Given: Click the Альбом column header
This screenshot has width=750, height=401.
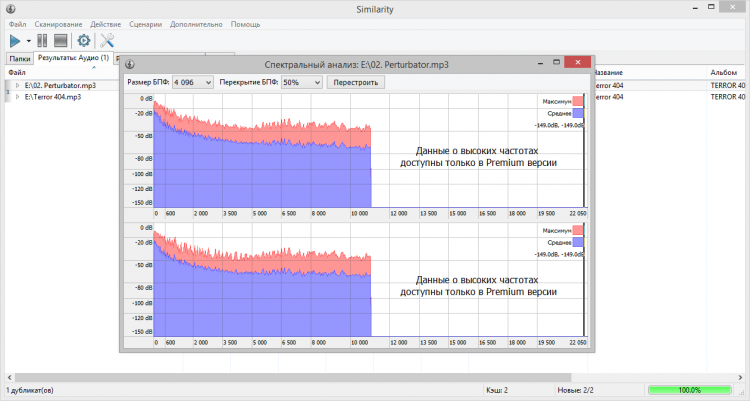Looking at the screenshot, I should [x=723, y=73].
